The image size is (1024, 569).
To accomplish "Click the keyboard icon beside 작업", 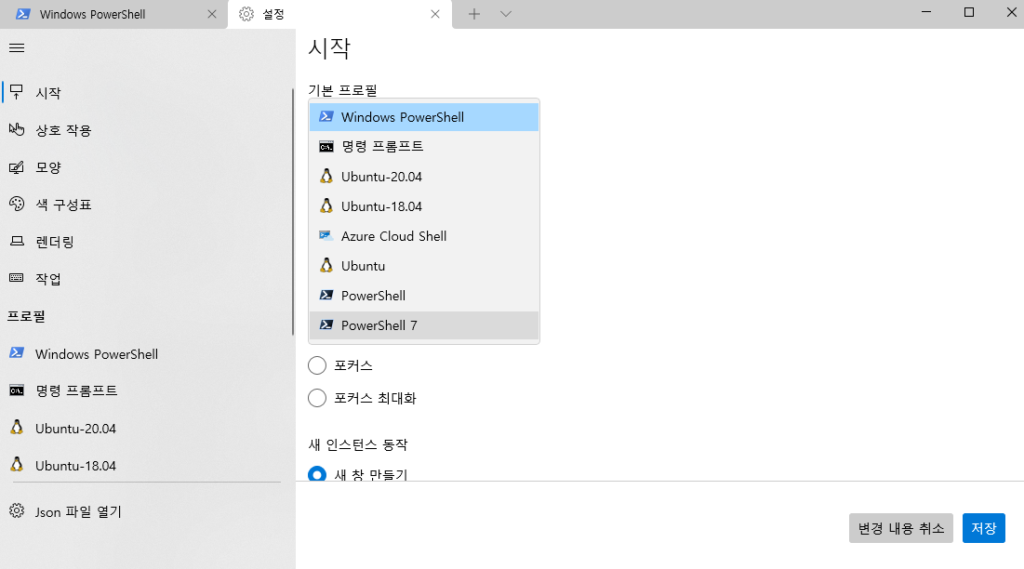I will [x=17, y=278].
